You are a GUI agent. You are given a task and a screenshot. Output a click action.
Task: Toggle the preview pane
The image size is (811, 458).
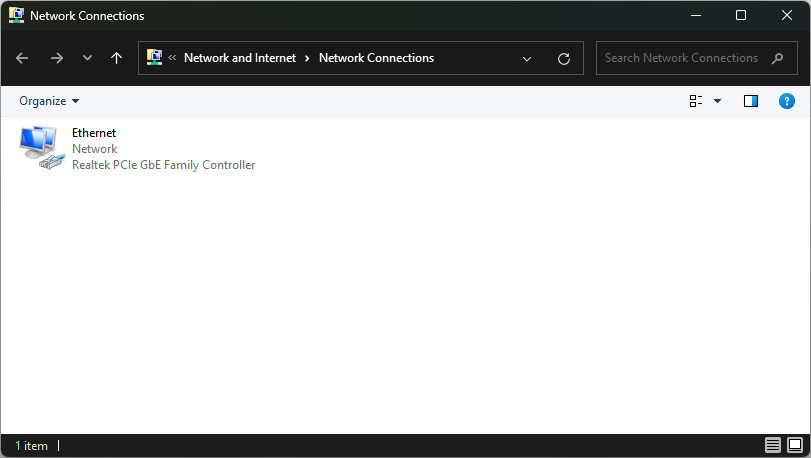751,101
